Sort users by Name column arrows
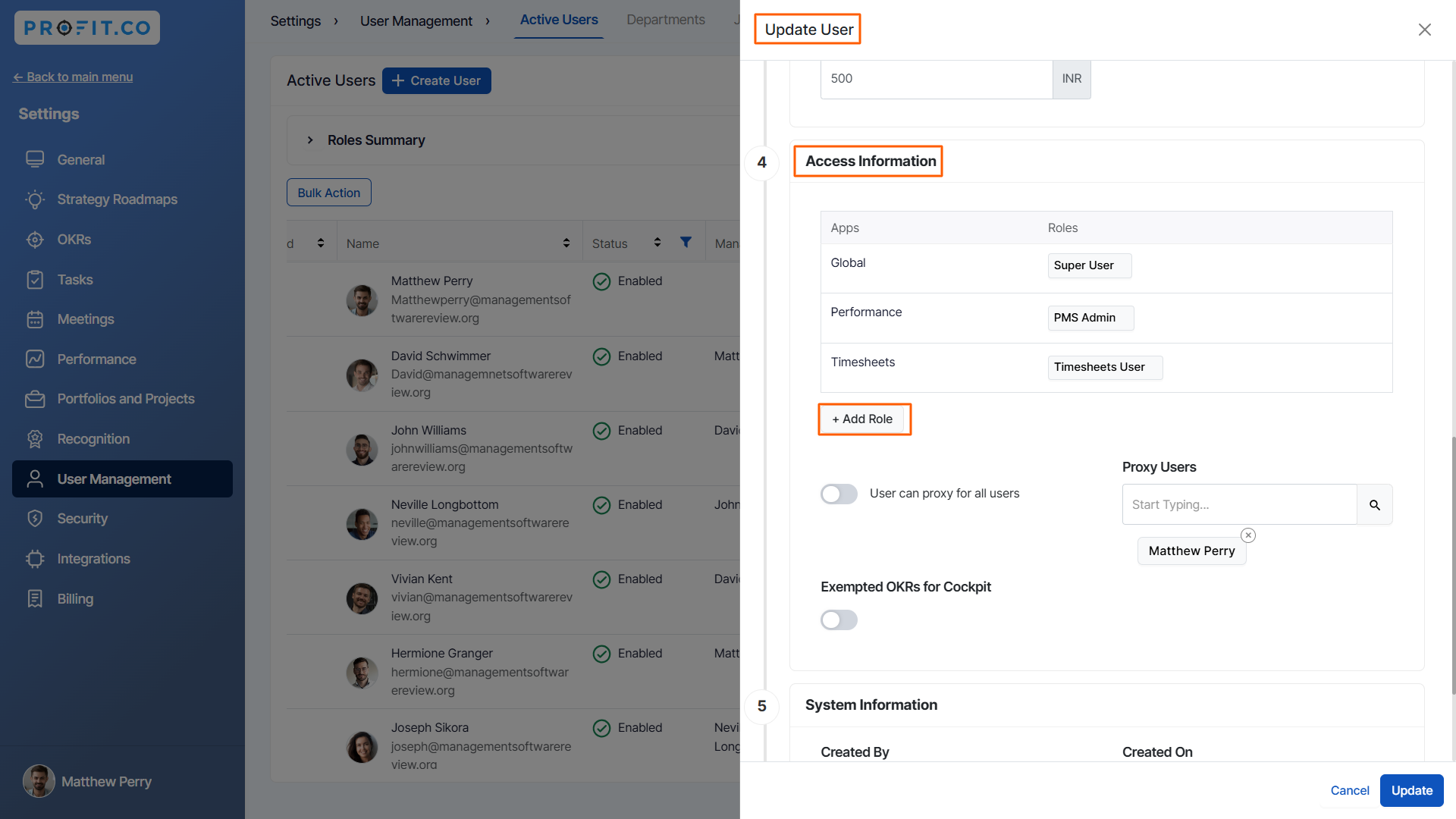 click(x=566, y=243)
